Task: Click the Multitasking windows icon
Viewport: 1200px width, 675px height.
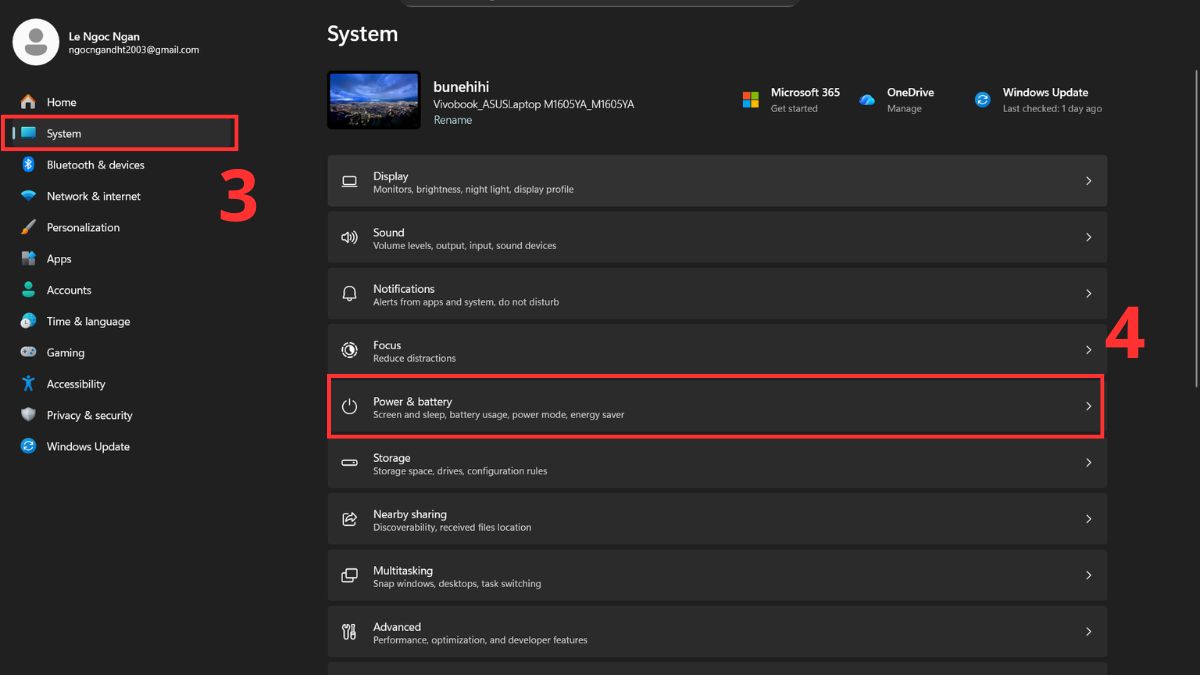Action: click(x=349, y=575)
